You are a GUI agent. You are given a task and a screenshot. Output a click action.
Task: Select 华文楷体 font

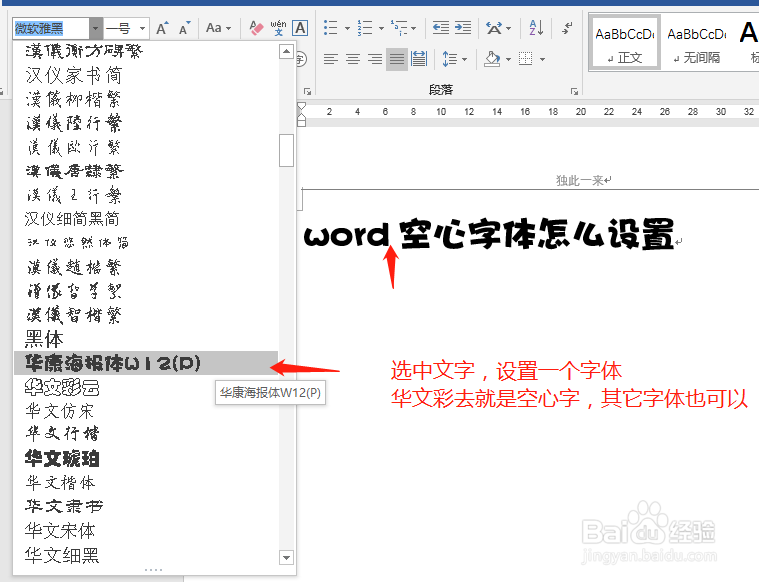(x=146, y=482)
